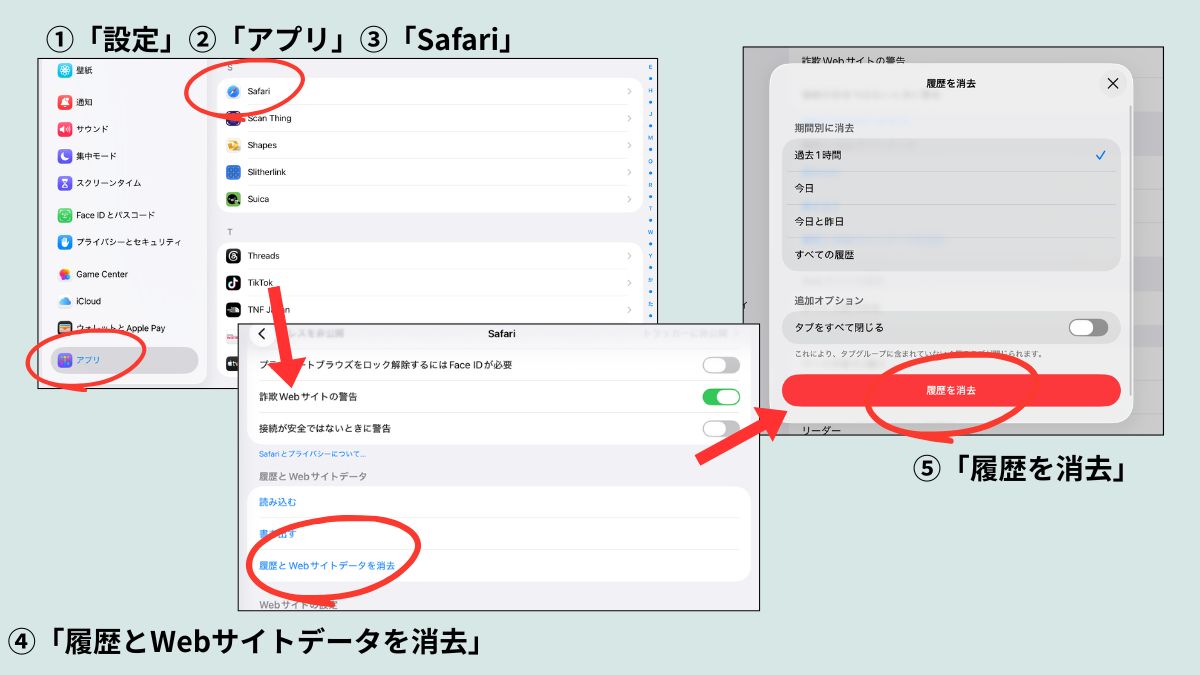1200x675 pixels.
Task: Close the 履歴を消去 dialog with X
Action: 1113,84
